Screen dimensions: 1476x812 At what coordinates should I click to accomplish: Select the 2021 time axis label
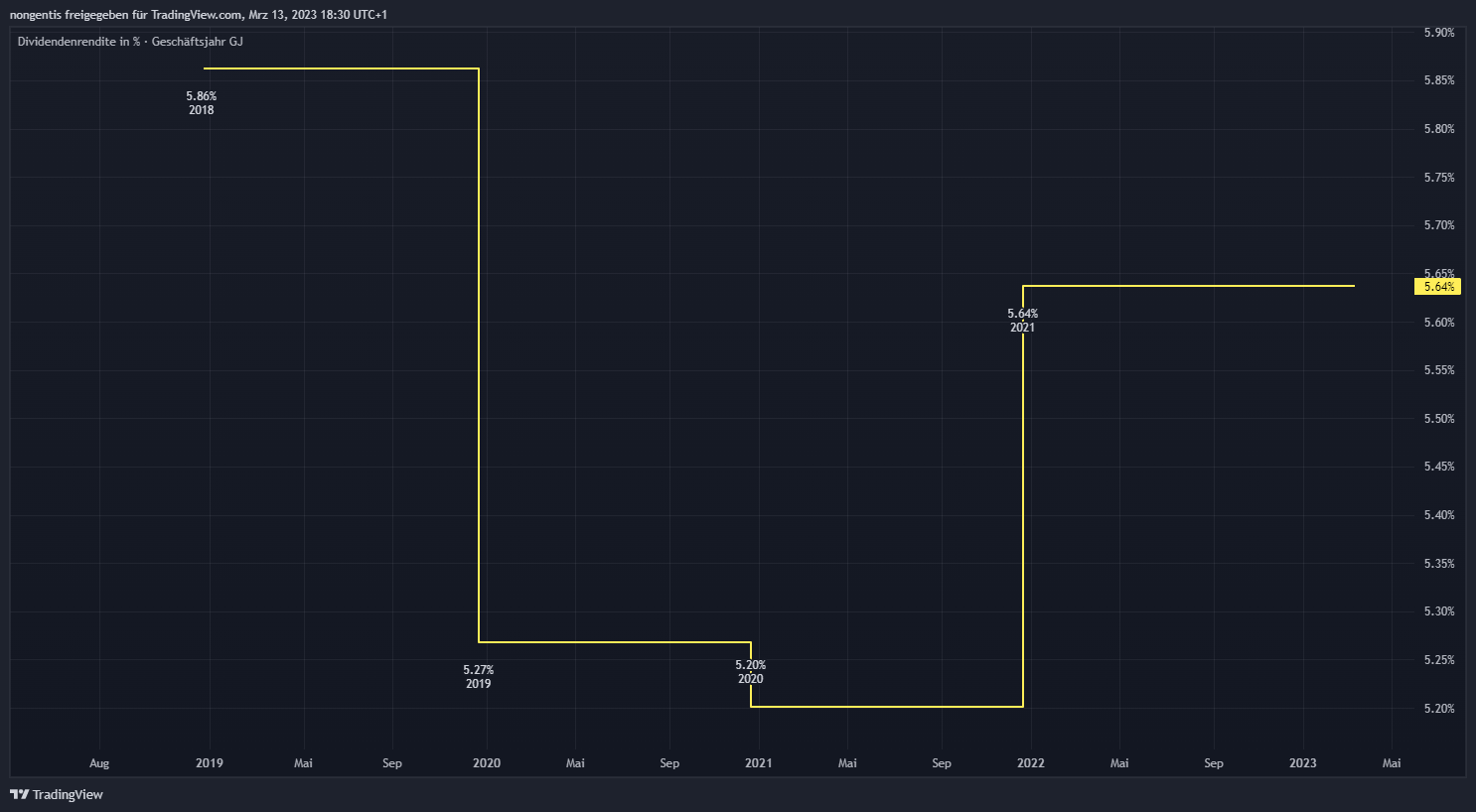(758, 763)
